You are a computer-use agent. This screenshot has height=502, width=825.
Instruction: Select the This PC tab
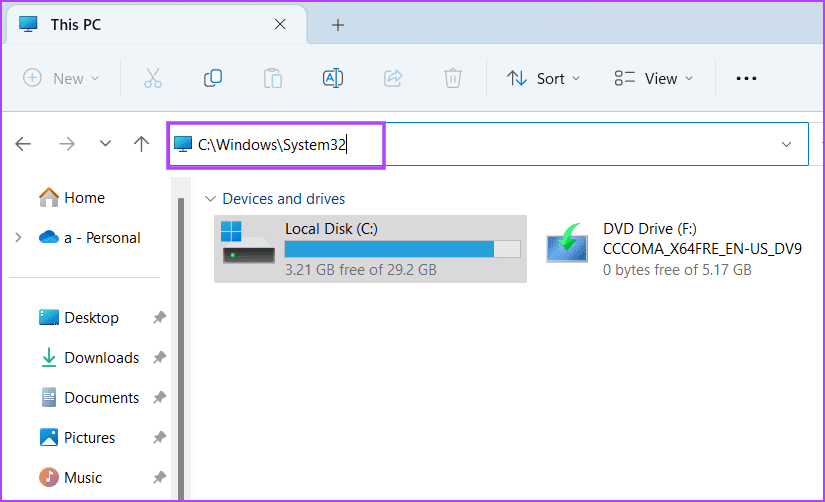click(157, 25)
